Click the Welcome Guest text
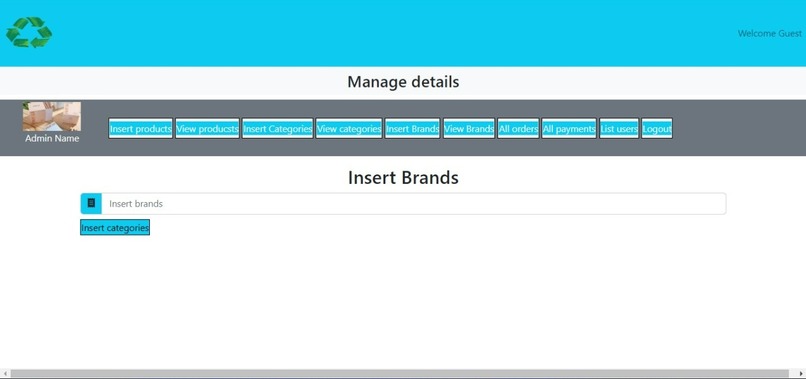This screenshot has height=379, width=806. pos(770,33)
